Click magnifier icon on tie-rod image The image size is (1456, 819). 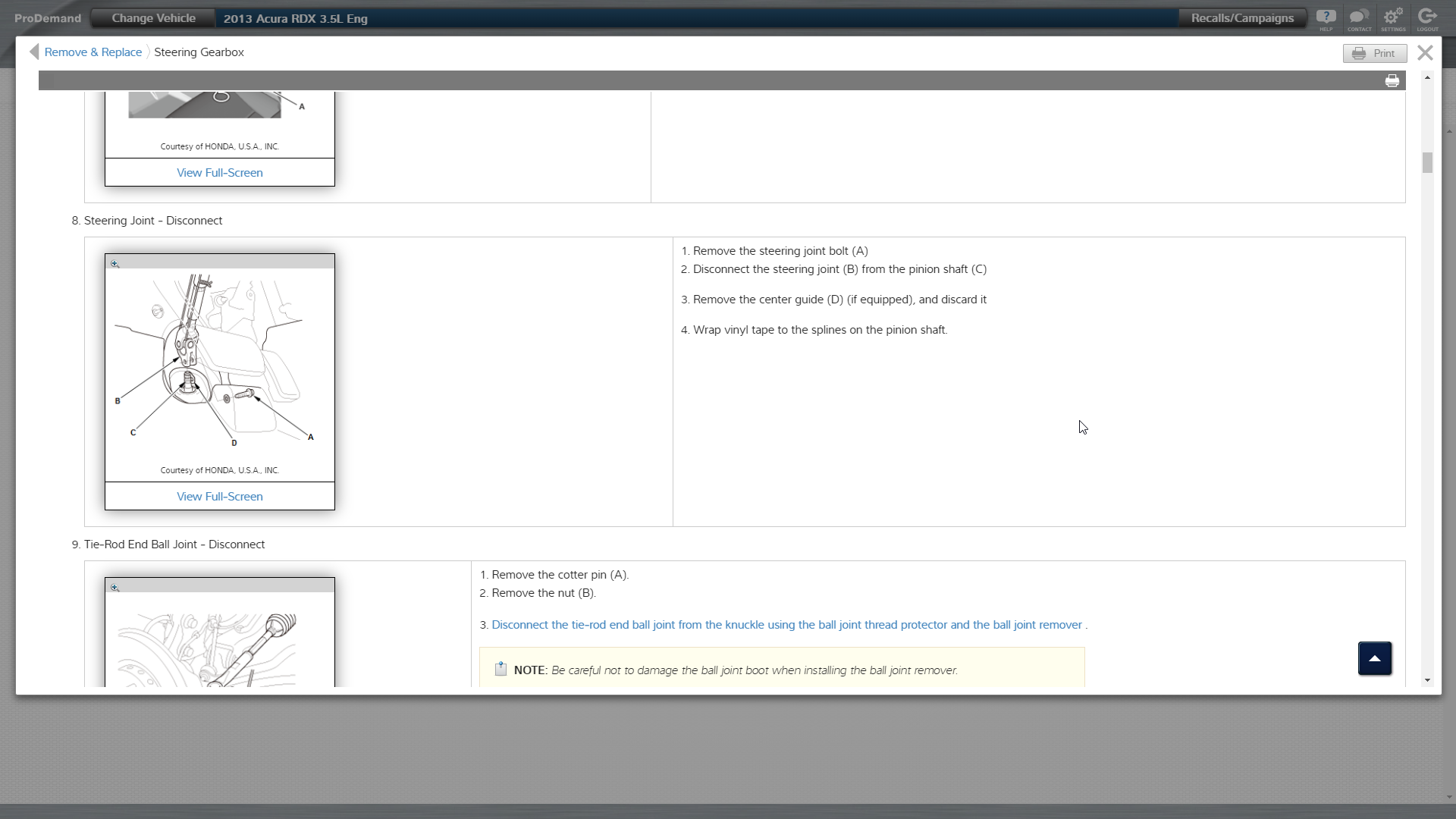[115, 588]
